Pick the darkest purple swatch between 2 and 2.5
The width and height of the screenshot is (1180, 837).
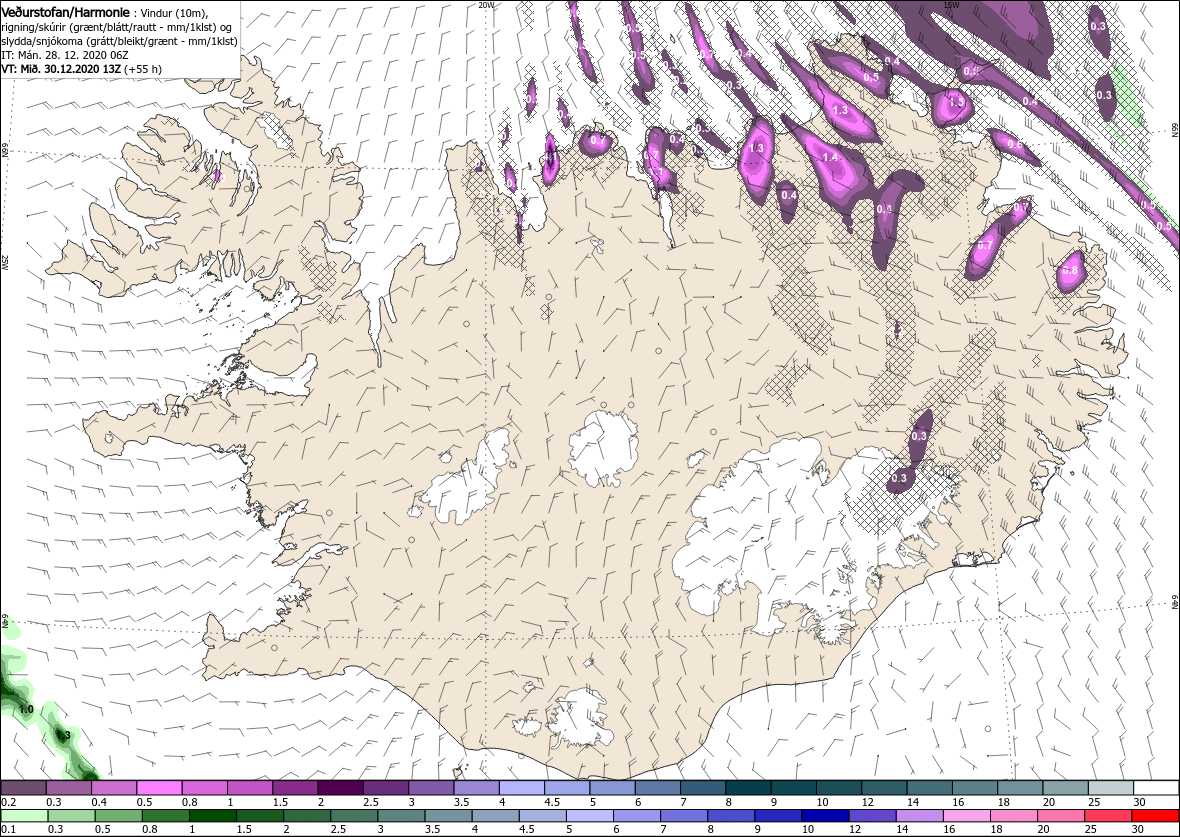(x=340, y=788)
